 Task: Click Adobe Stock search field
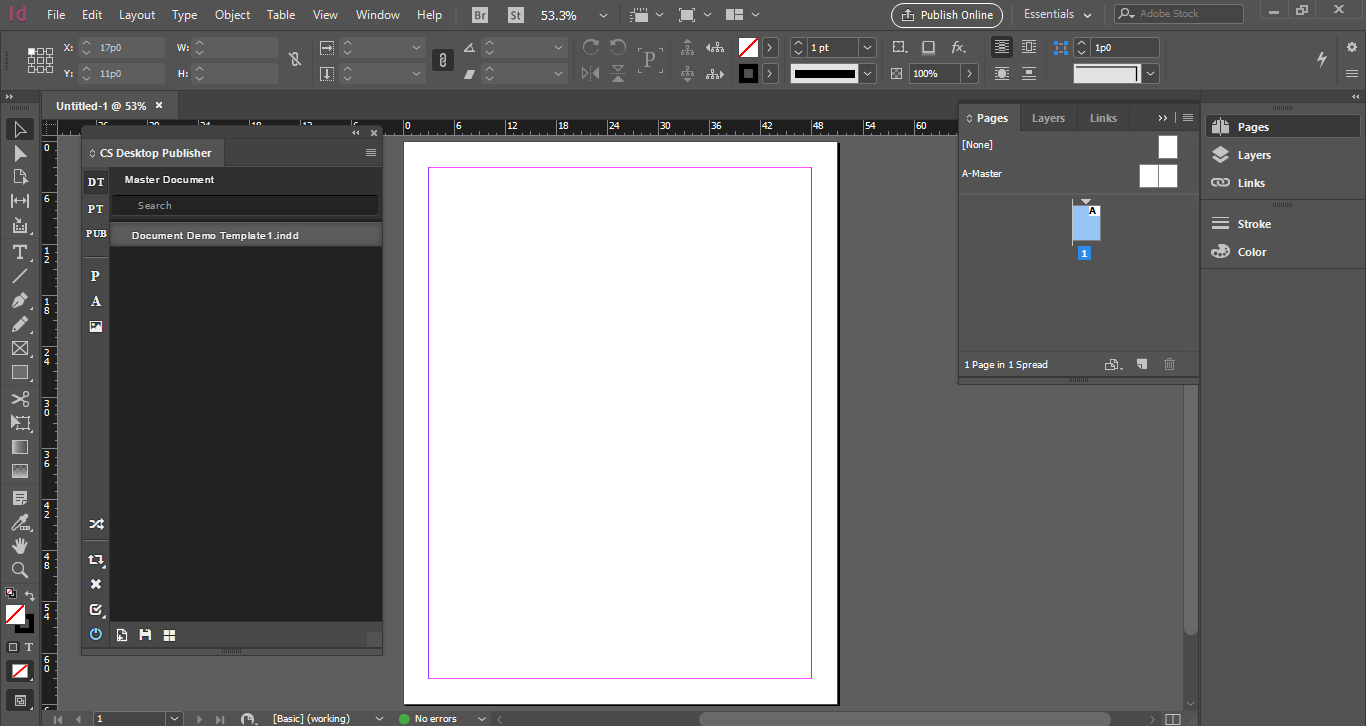point(1179,14)
